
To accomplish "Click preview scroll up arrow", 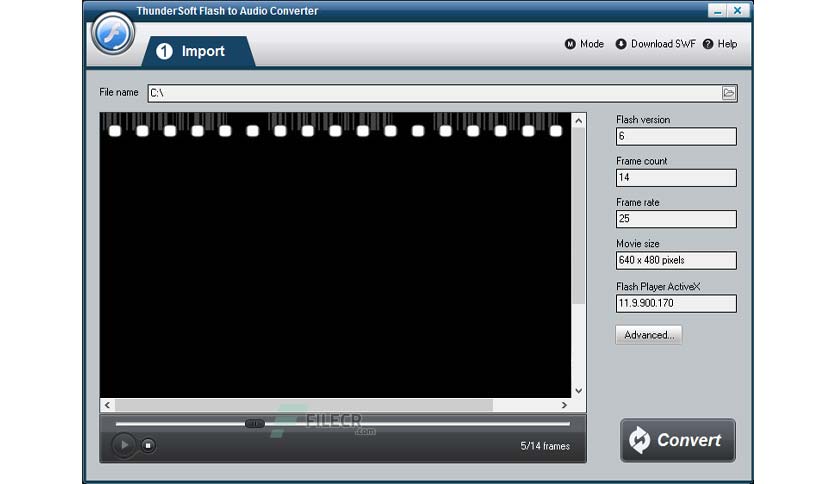I will point(579,121).
